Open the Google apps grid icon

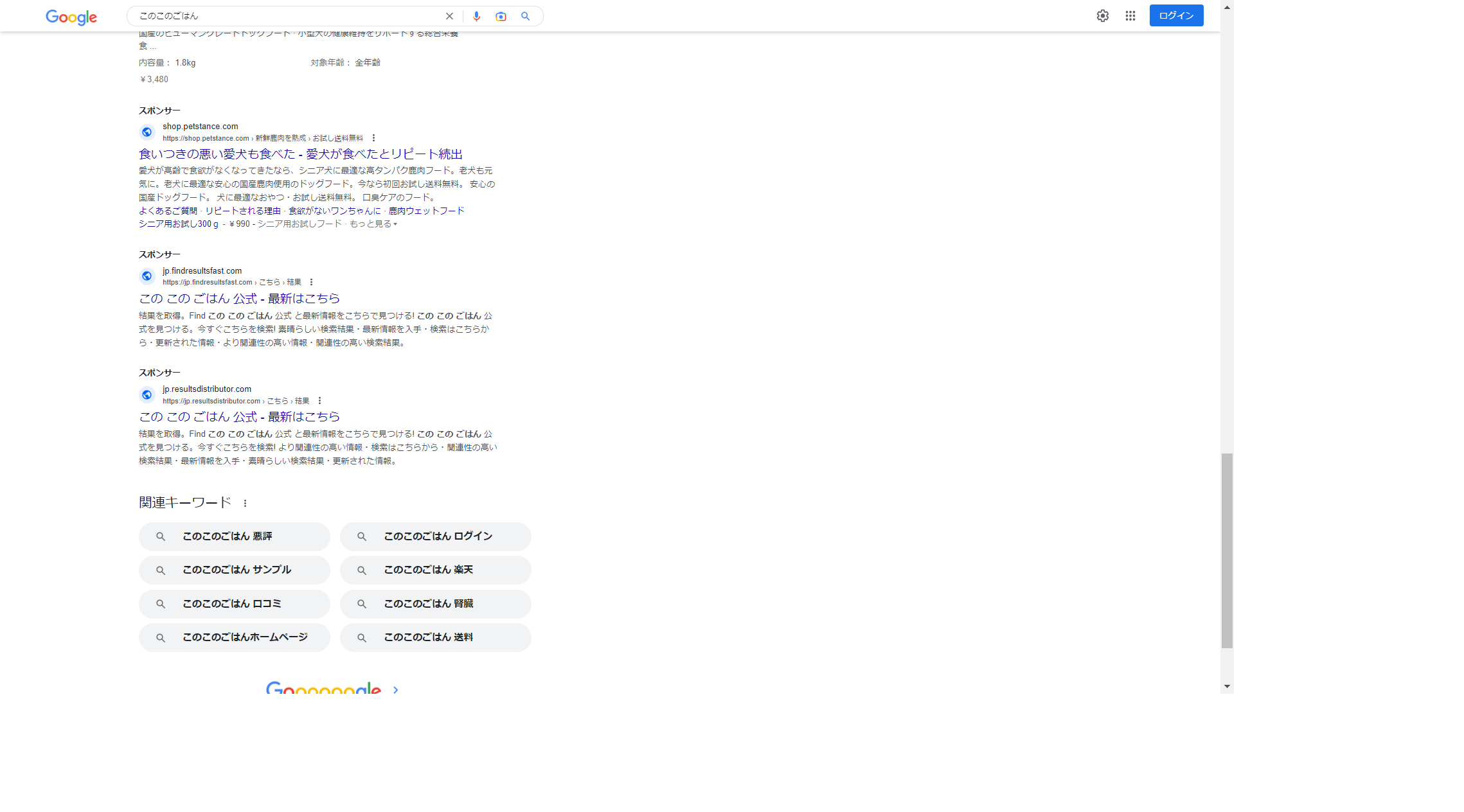click(x=1130, y=15)
